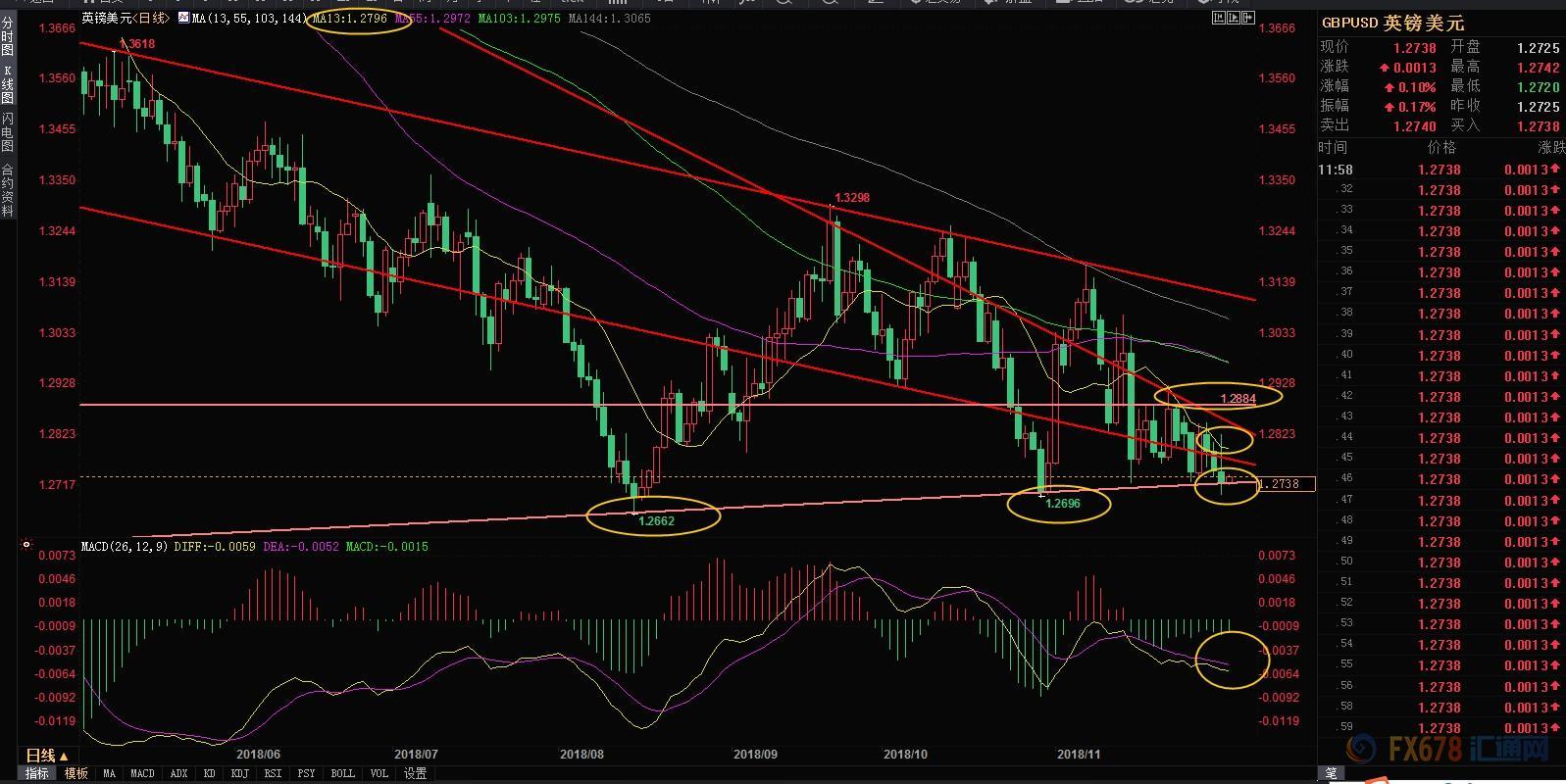Select the 模板 tab at bottom
This screenshot has height=784, width=1566.
(x=76, y=773)
